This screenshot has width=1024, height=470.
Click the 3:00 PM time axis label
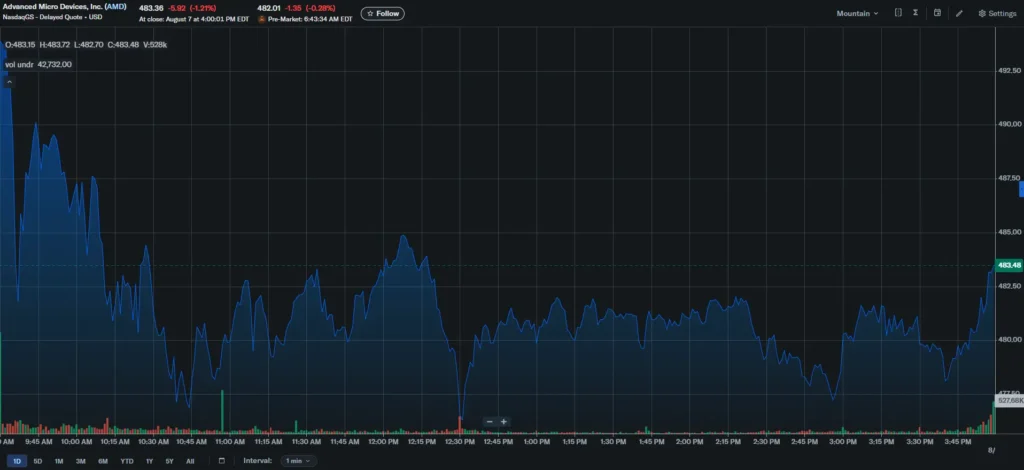pyautogui.click(x=843, y=442)
